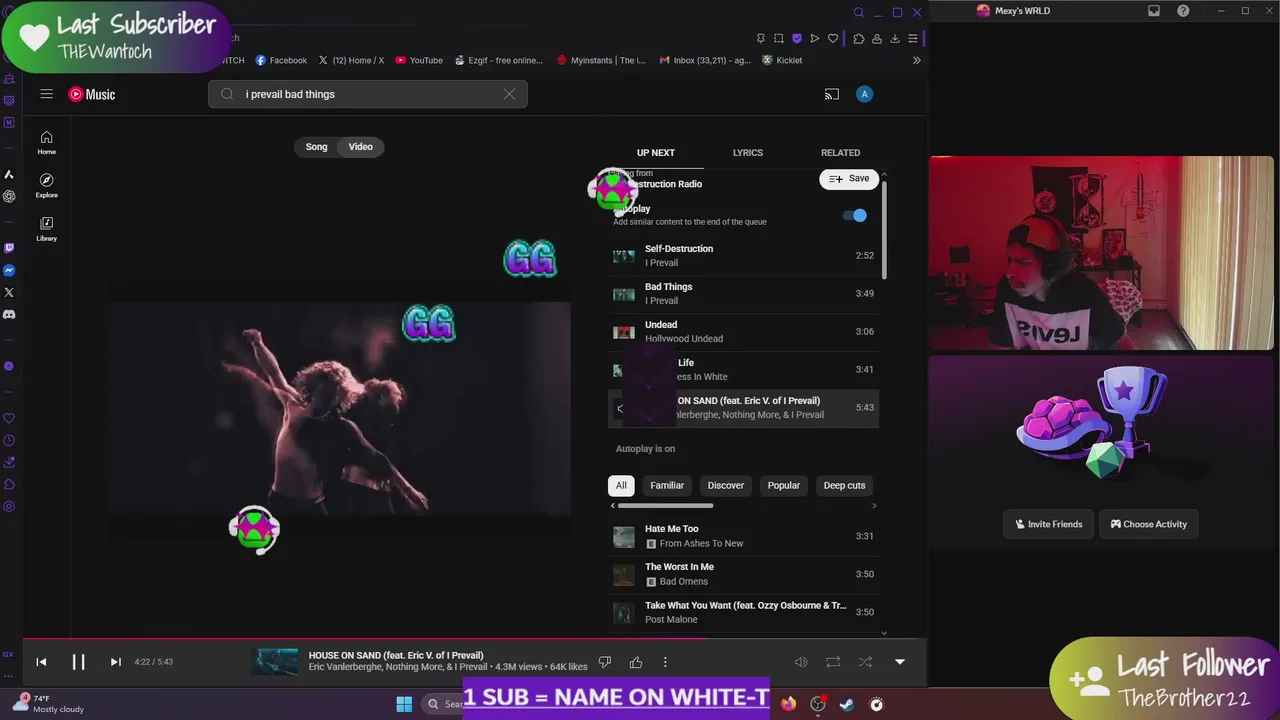
Task: Select the Deep cuts filter chip
Action: pos(844,486)
